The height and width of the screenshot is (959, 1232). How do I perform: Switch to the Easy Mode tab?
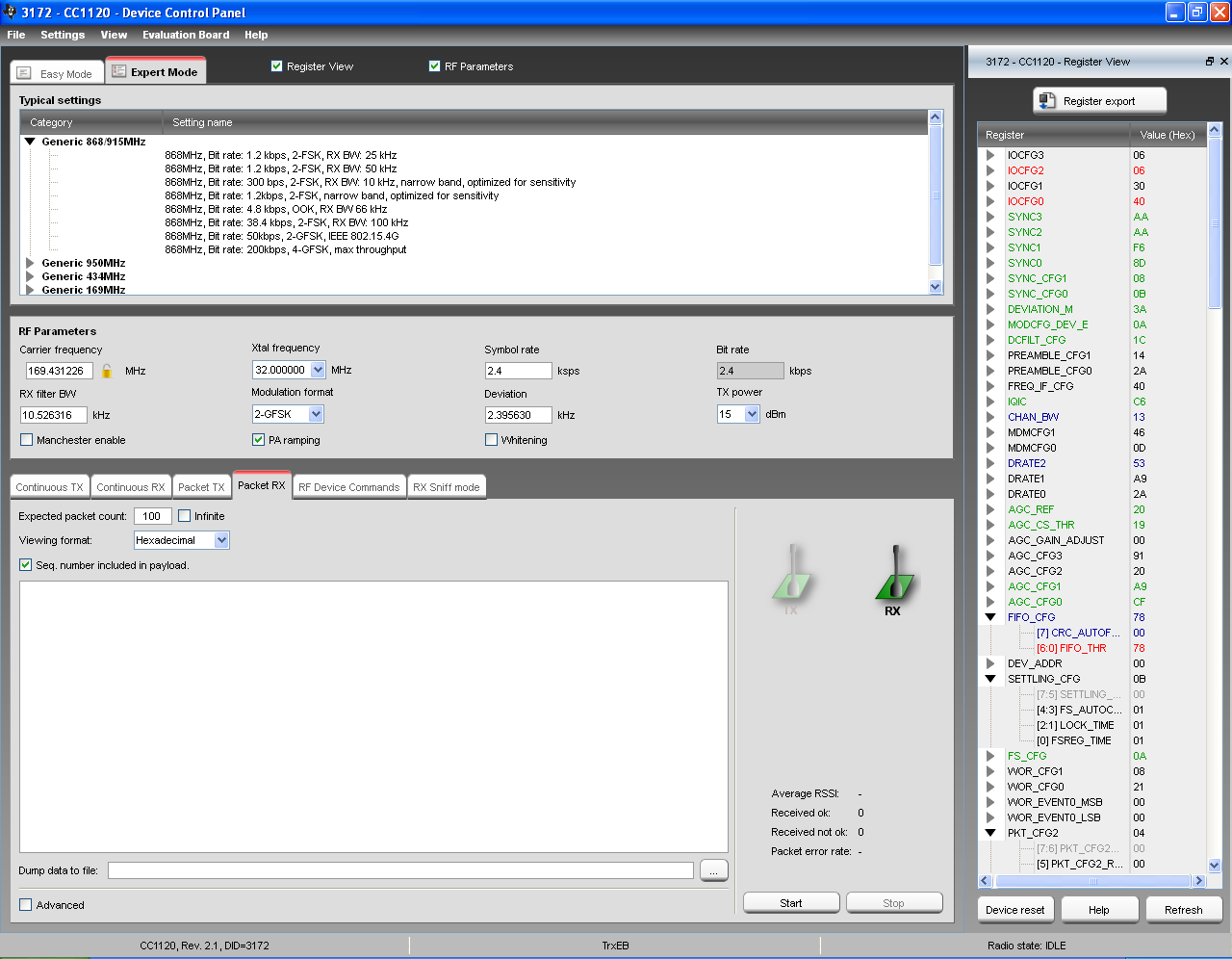point(57,73)
